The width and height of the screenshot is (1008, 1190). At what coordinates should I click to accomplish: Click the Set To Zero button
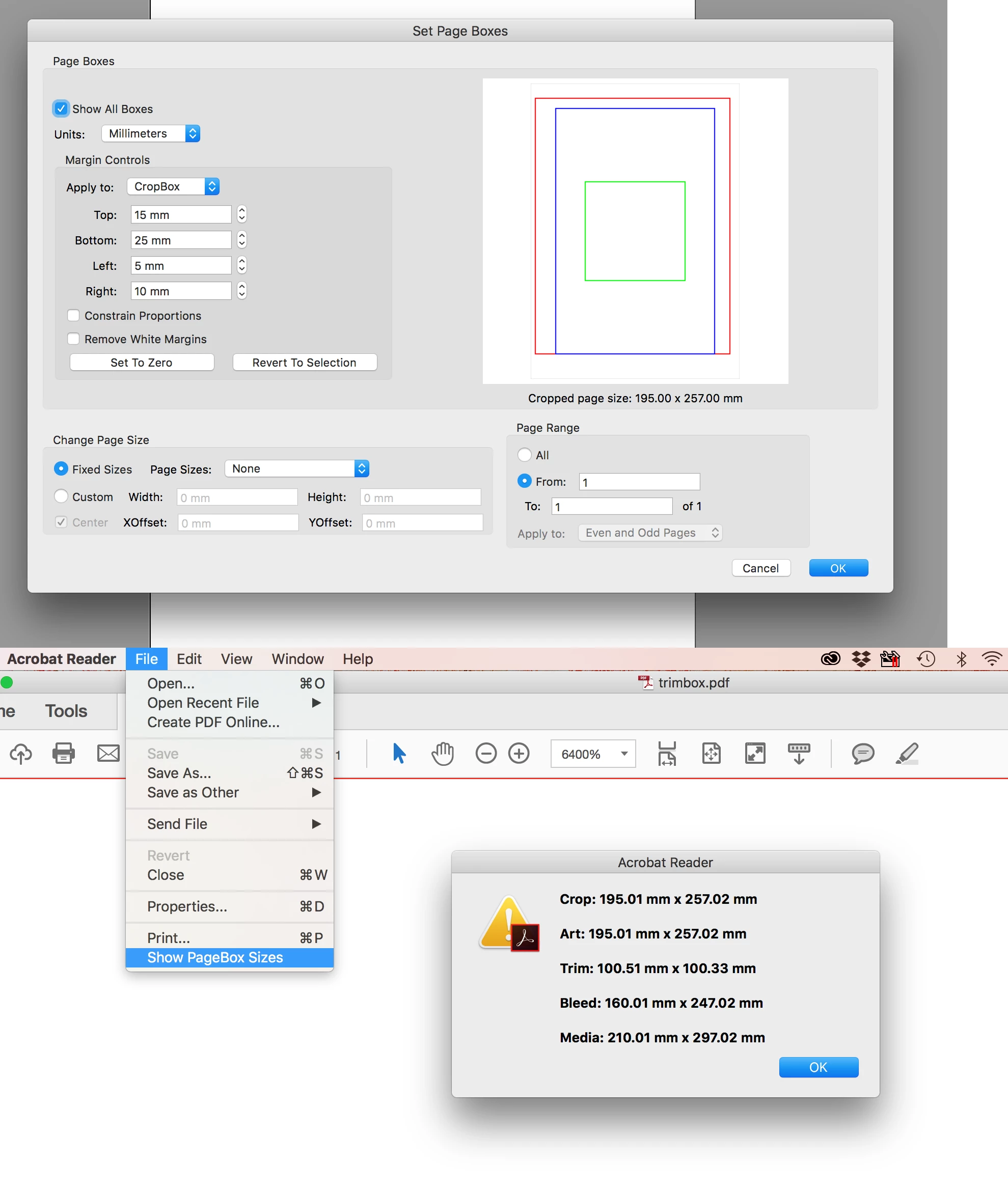(141, 362)
